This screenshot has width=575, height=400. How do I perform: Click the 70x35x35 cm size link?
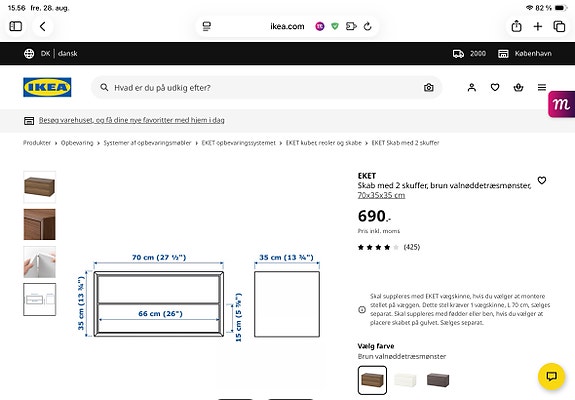tap(381, 195)
